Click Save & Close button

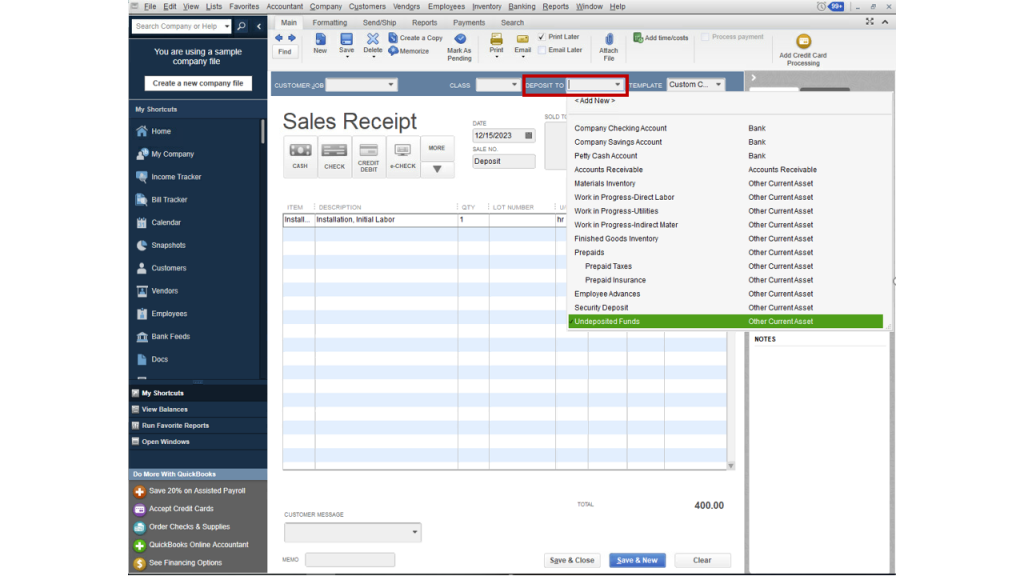click(x=572, y=560)
